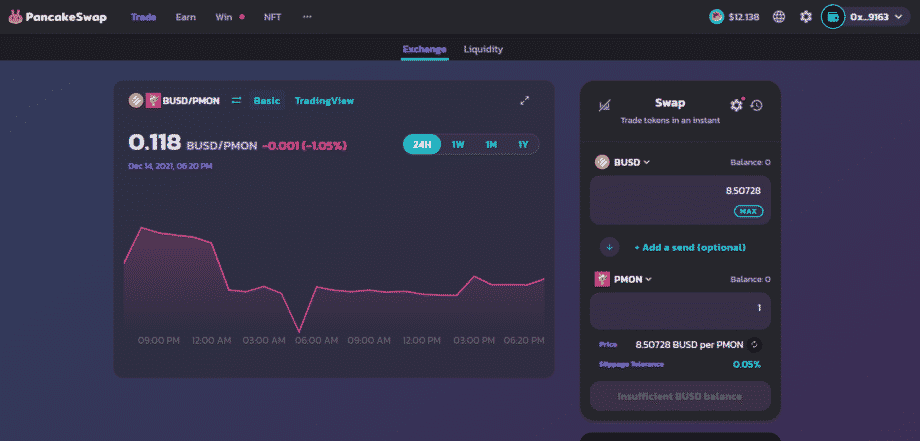Switch to the Liquidity tab

(483, 49)
